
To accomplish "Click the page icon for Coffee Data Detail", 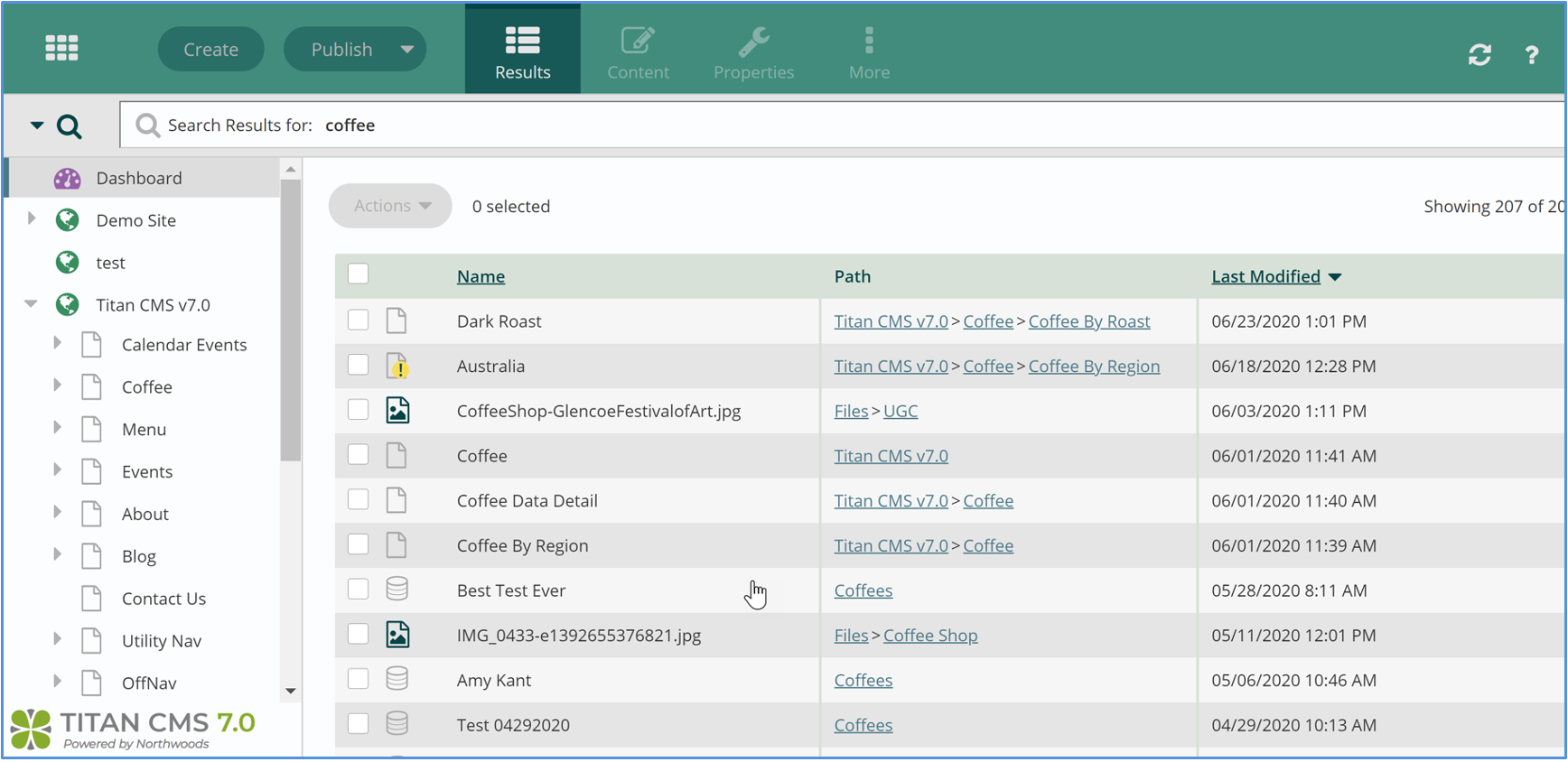I will tap(397, 500).
